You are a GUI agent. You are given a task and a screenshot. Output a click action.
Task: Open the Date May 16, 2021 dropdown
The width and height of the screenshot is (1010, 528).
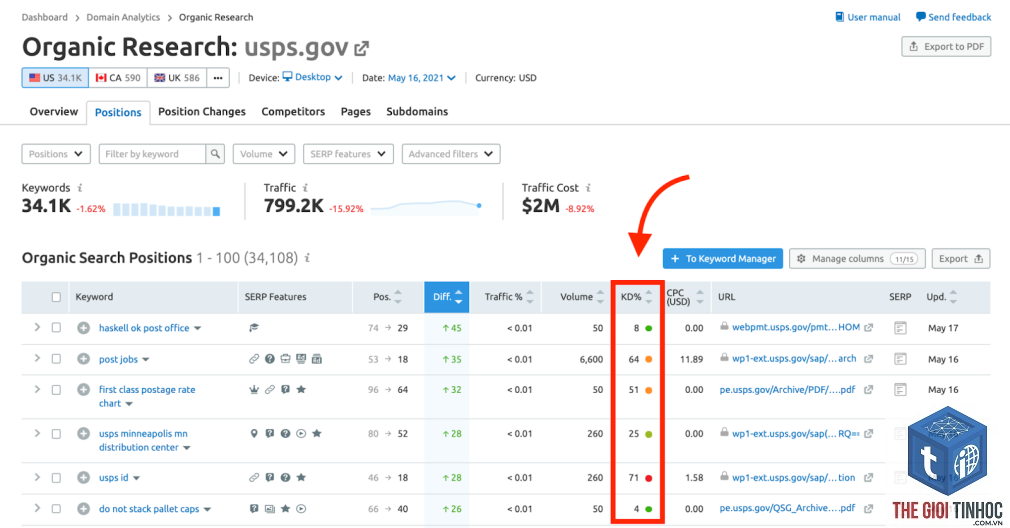[422, 78]
